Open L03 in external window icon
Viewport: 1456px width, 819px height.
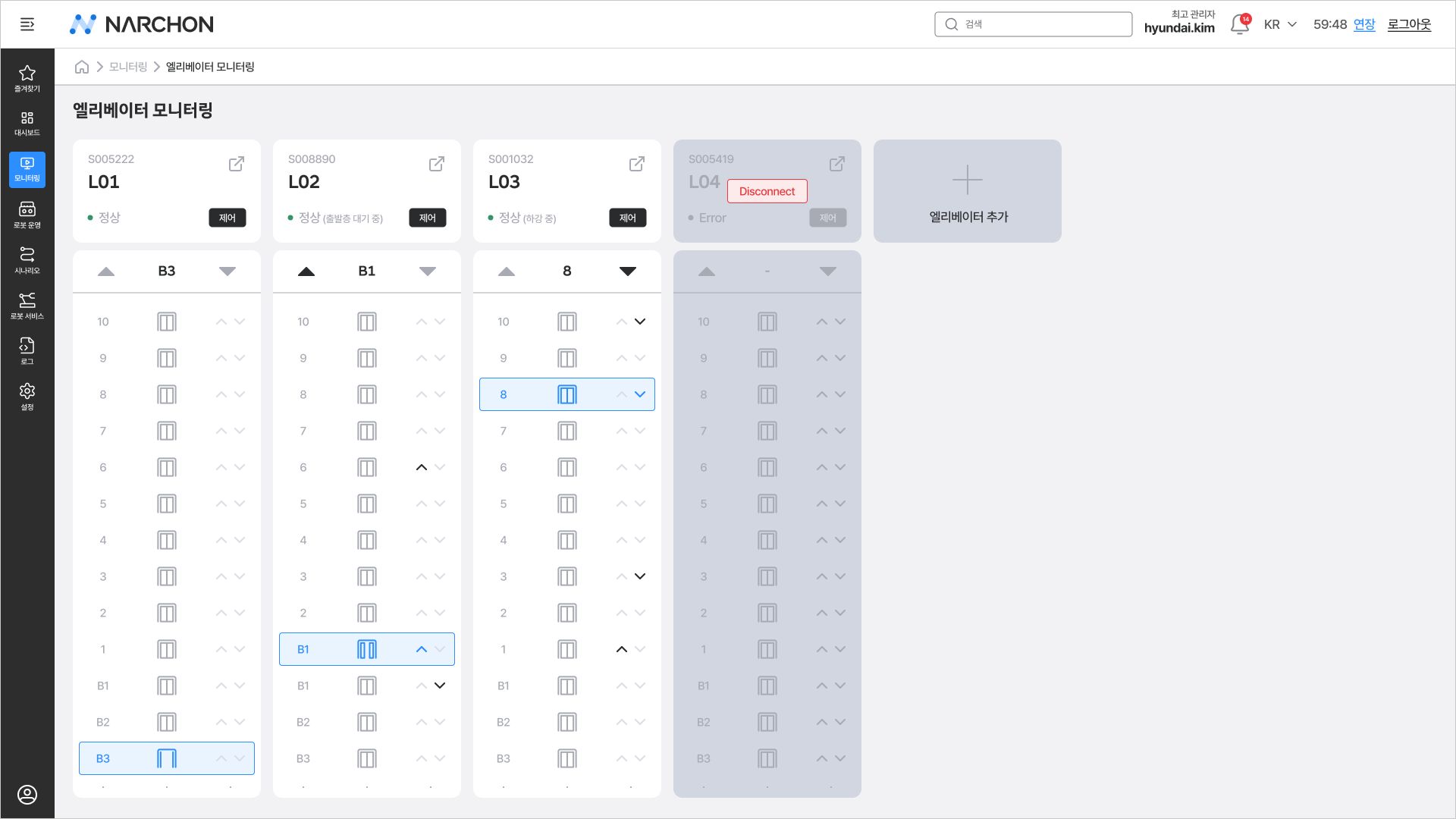pyautogui.click(x=637, y=164)
